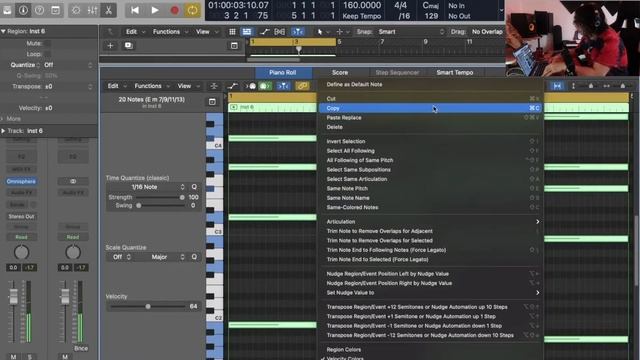Open piano roll Functions menu
This screenshot has height=360, width=640.
[151, 86]
